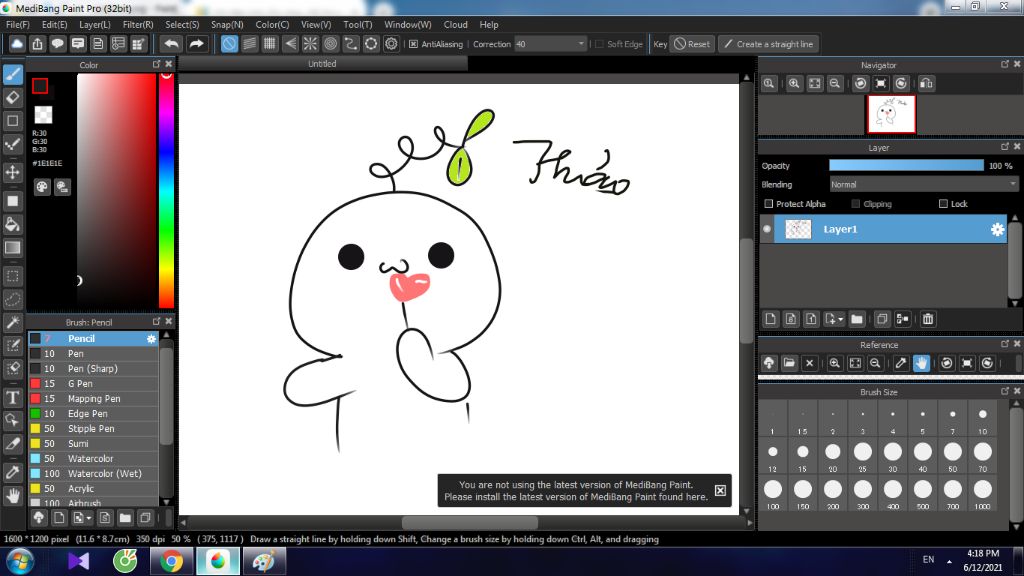Image resolution: width=1024 pixels, height=576 pixels.
Task: Select the Brush tool in left toolbar
Action: click(12, 74)
